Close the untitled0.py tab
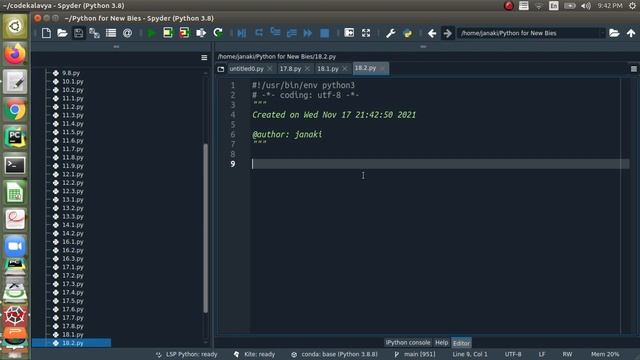The image size is (640, 360). click(x=270, y=69)
